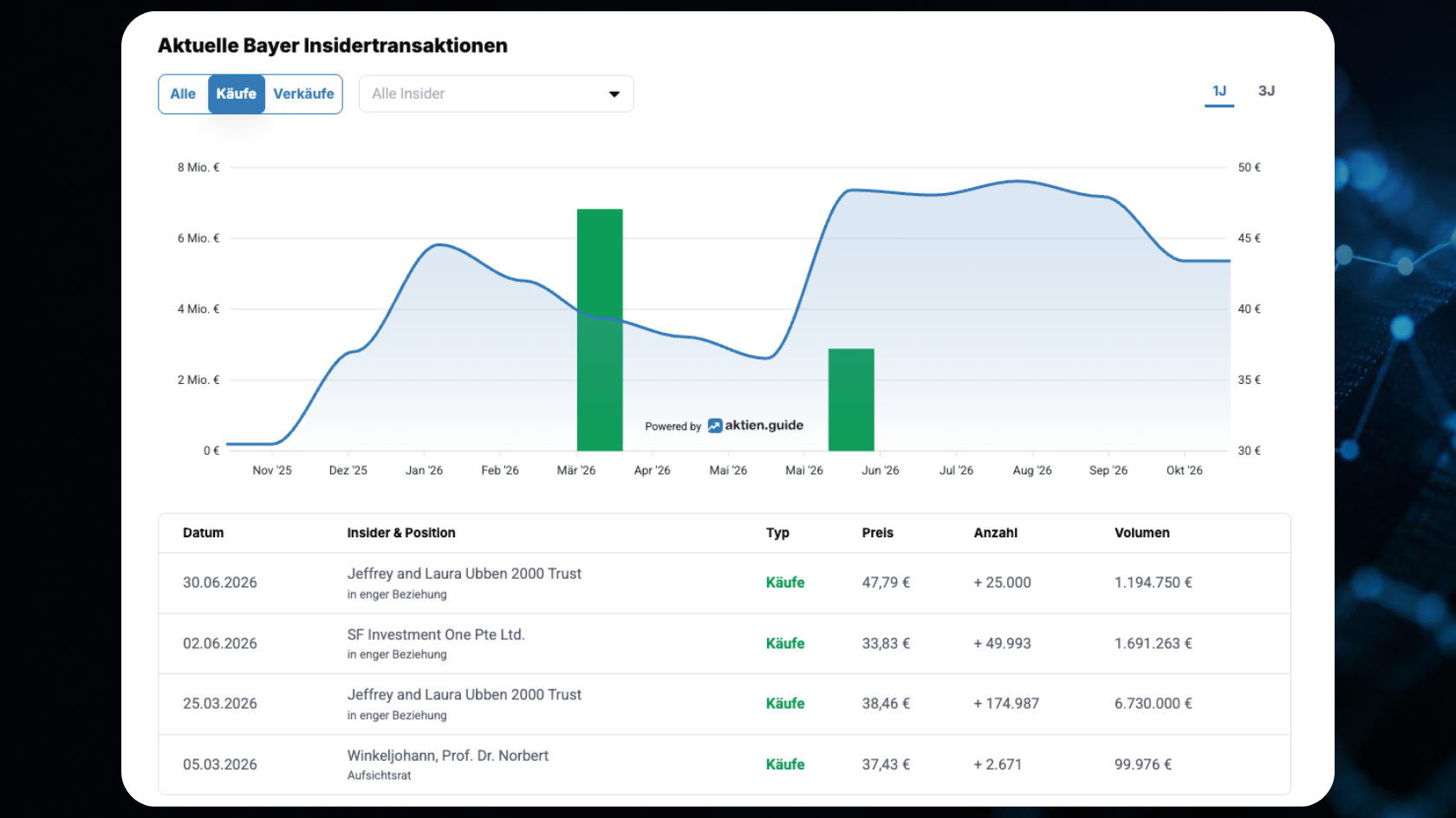Click Winkeljohann, Prof. Dr. Norbert
The image size is (1456, 818).
coord(448,756)
